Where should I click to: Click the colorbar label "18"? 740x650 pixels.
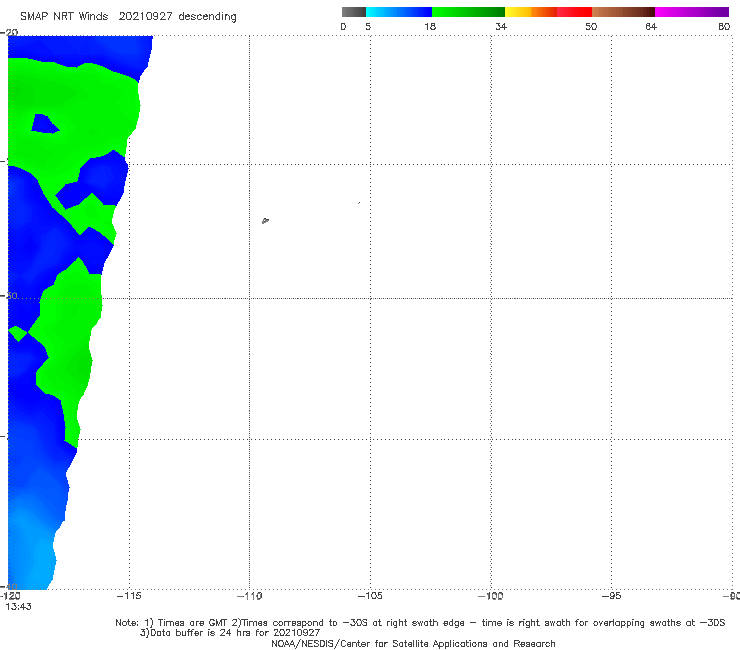click(430, 26)
